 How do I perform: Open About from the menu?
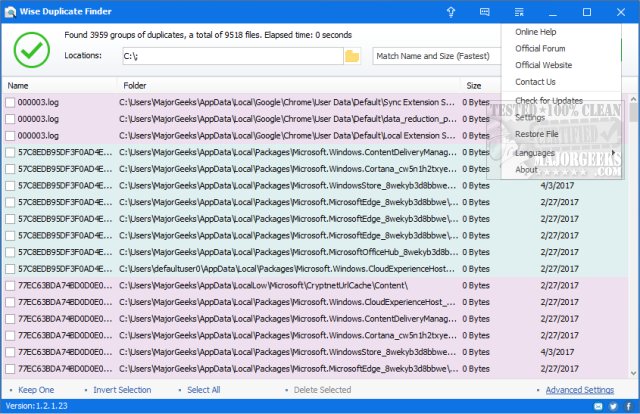click(526, 169)
